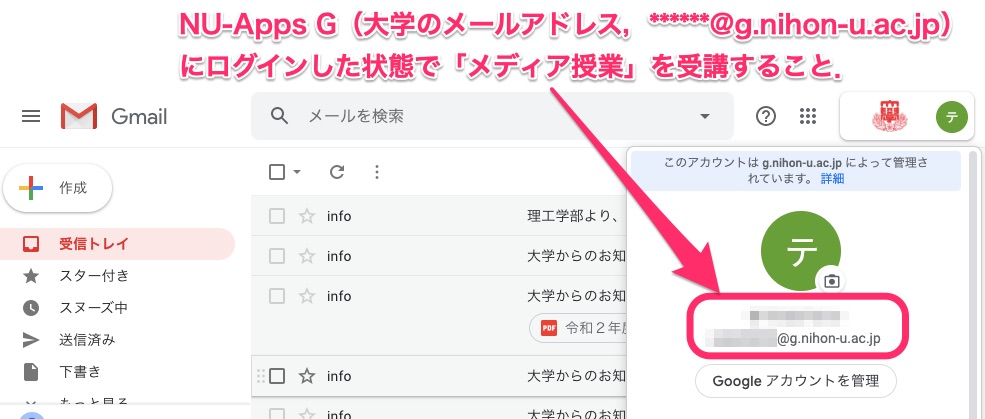Check the checkbox of the highlighted fourth info mail

276,376
